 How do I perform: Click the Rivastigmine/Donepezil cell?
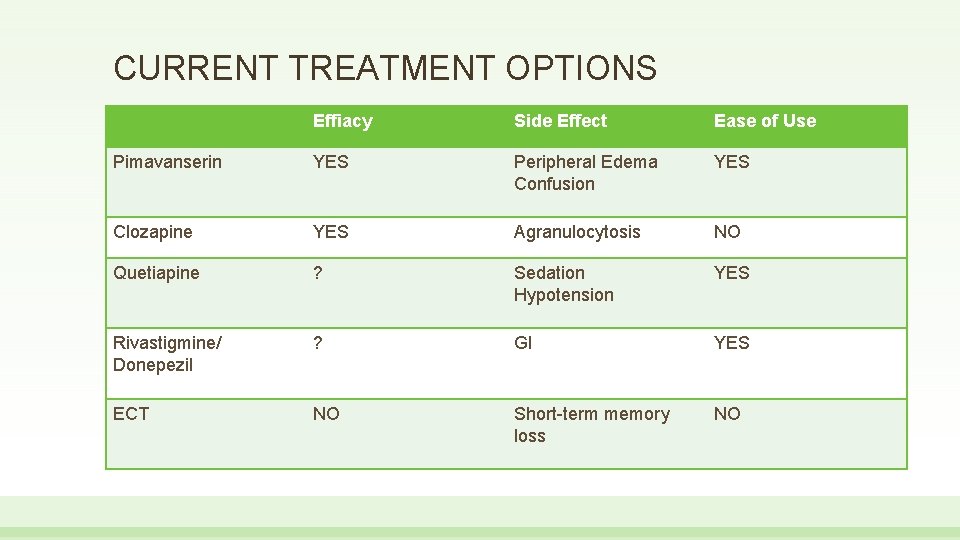[x=167, y=353]
